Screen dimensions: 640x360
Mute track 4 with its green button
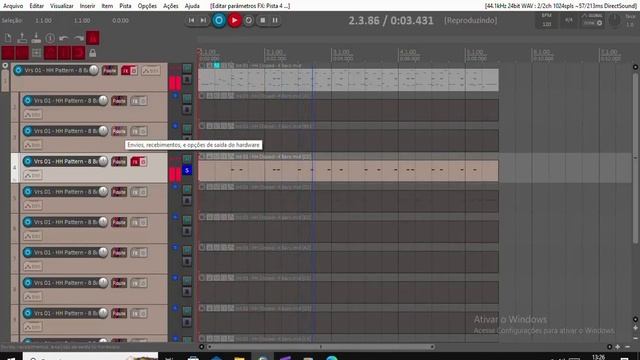(x=187, y=159)
